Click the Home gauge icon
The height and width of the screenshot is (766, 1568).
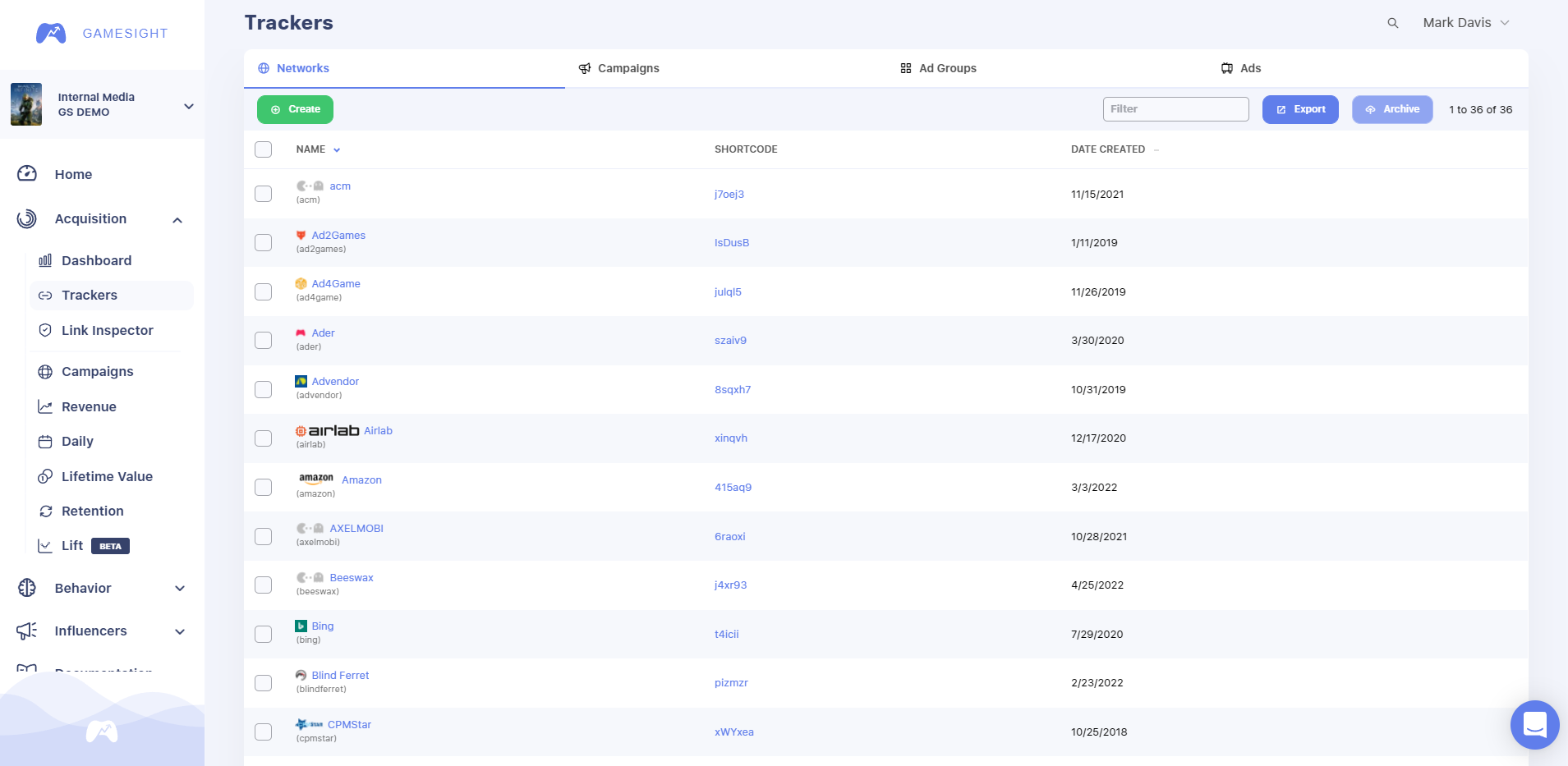27,173
